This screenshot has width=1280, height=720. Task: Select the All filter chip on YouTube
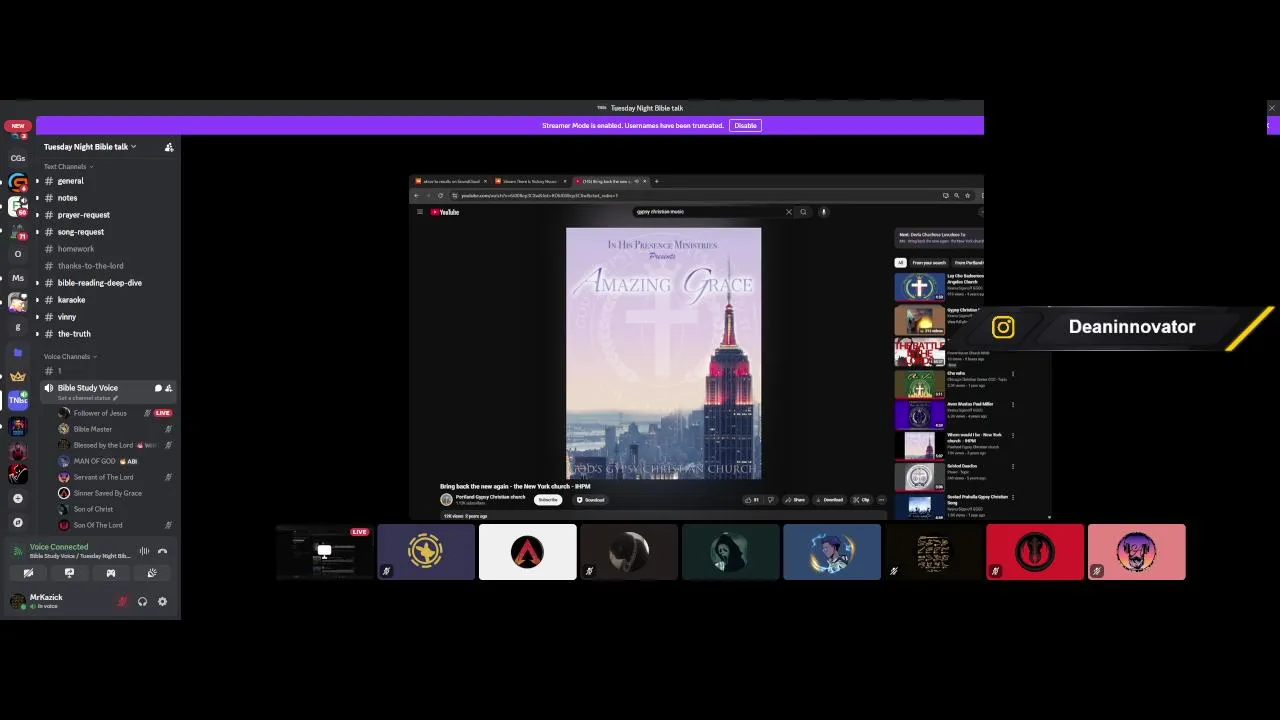click(x=900, y=263)
